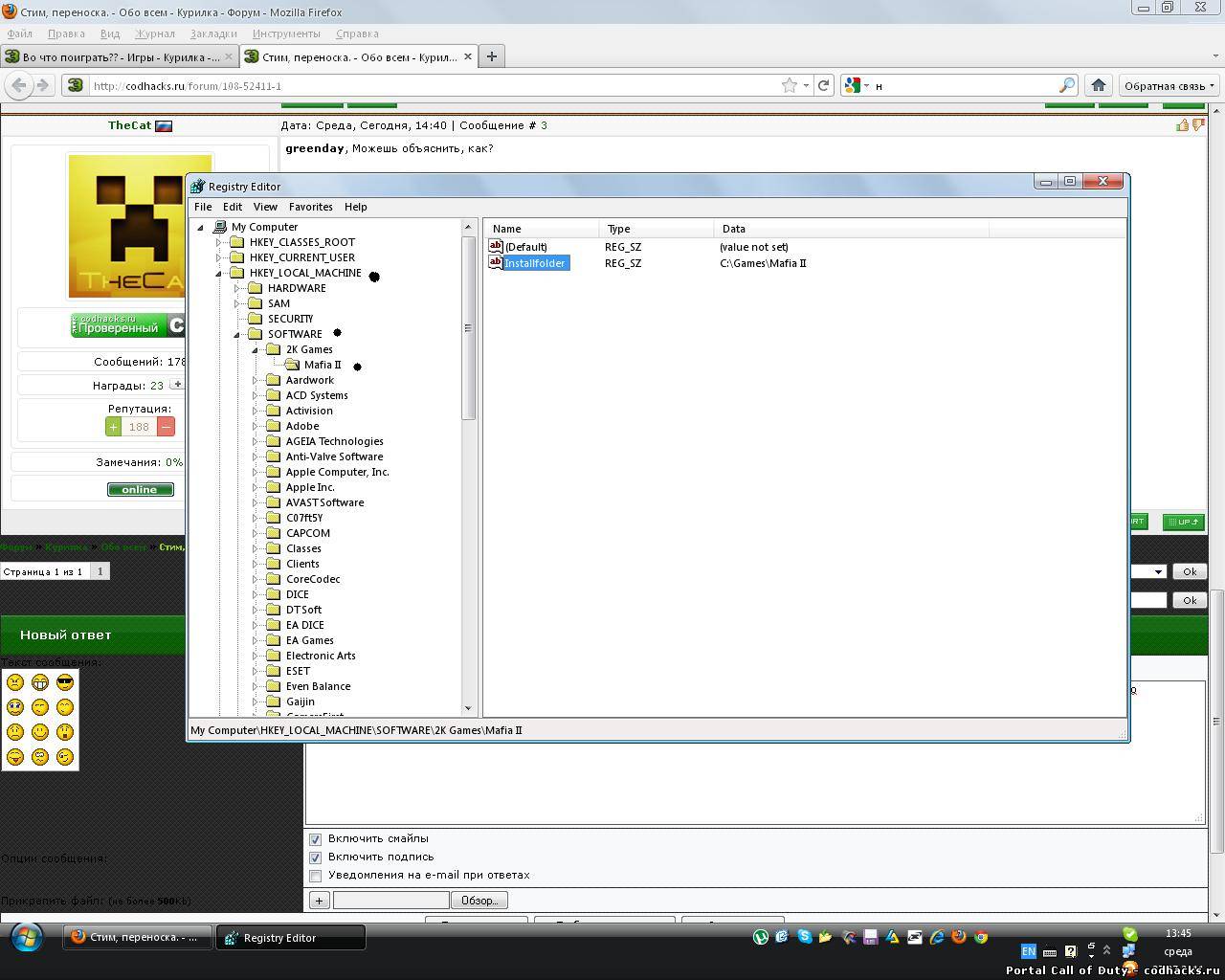Click the 'Обратная связь' button
Screen dimensions: 1225x980
pos(1169,85)
